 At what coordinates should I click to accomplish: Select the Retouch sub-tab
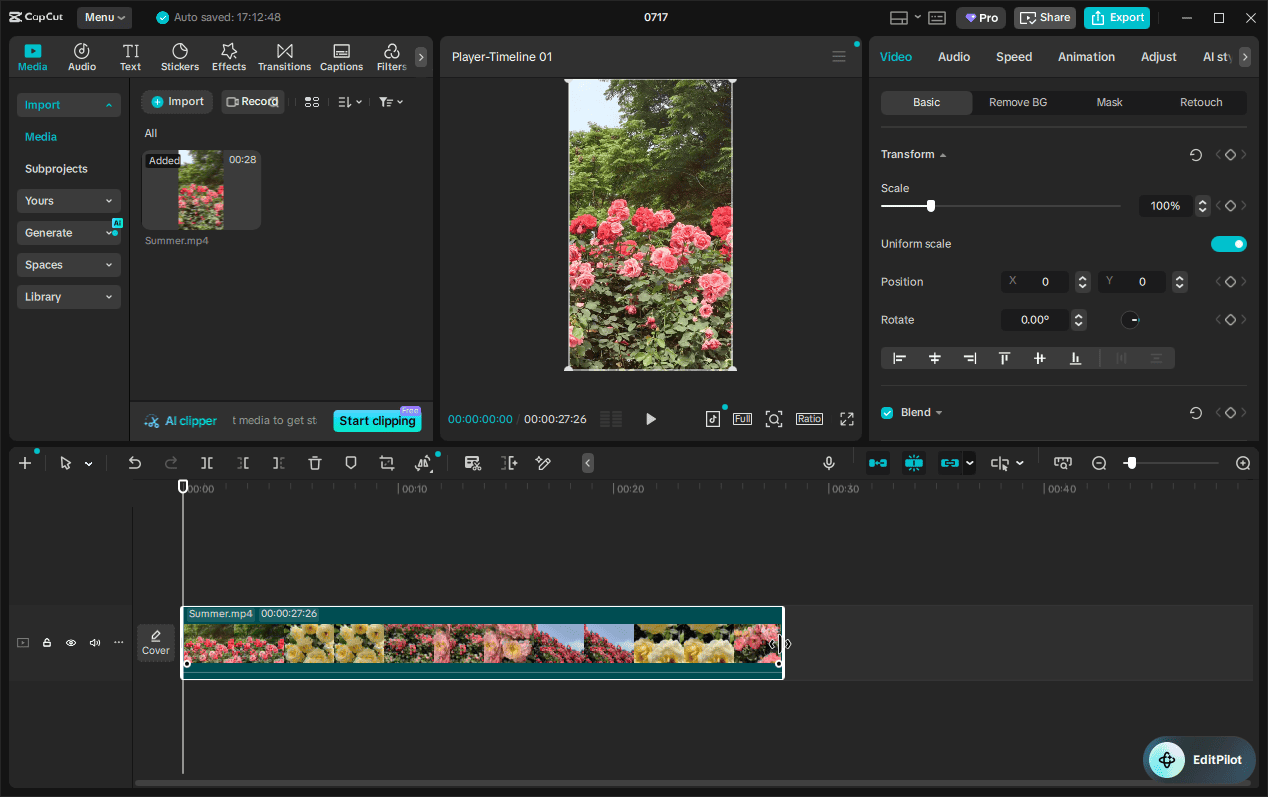point(1201,103)
